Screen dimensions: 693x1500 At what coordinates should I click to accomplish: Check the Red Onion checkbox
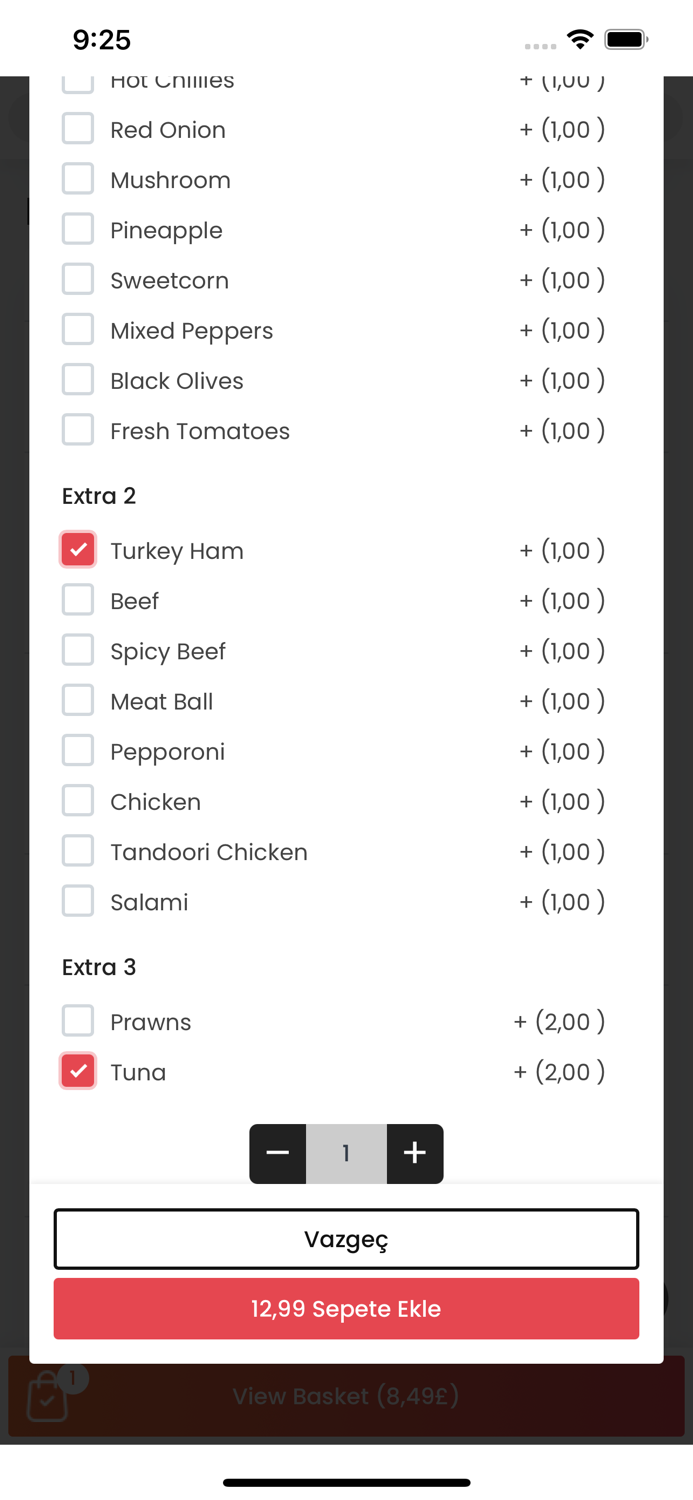[78, 129]
